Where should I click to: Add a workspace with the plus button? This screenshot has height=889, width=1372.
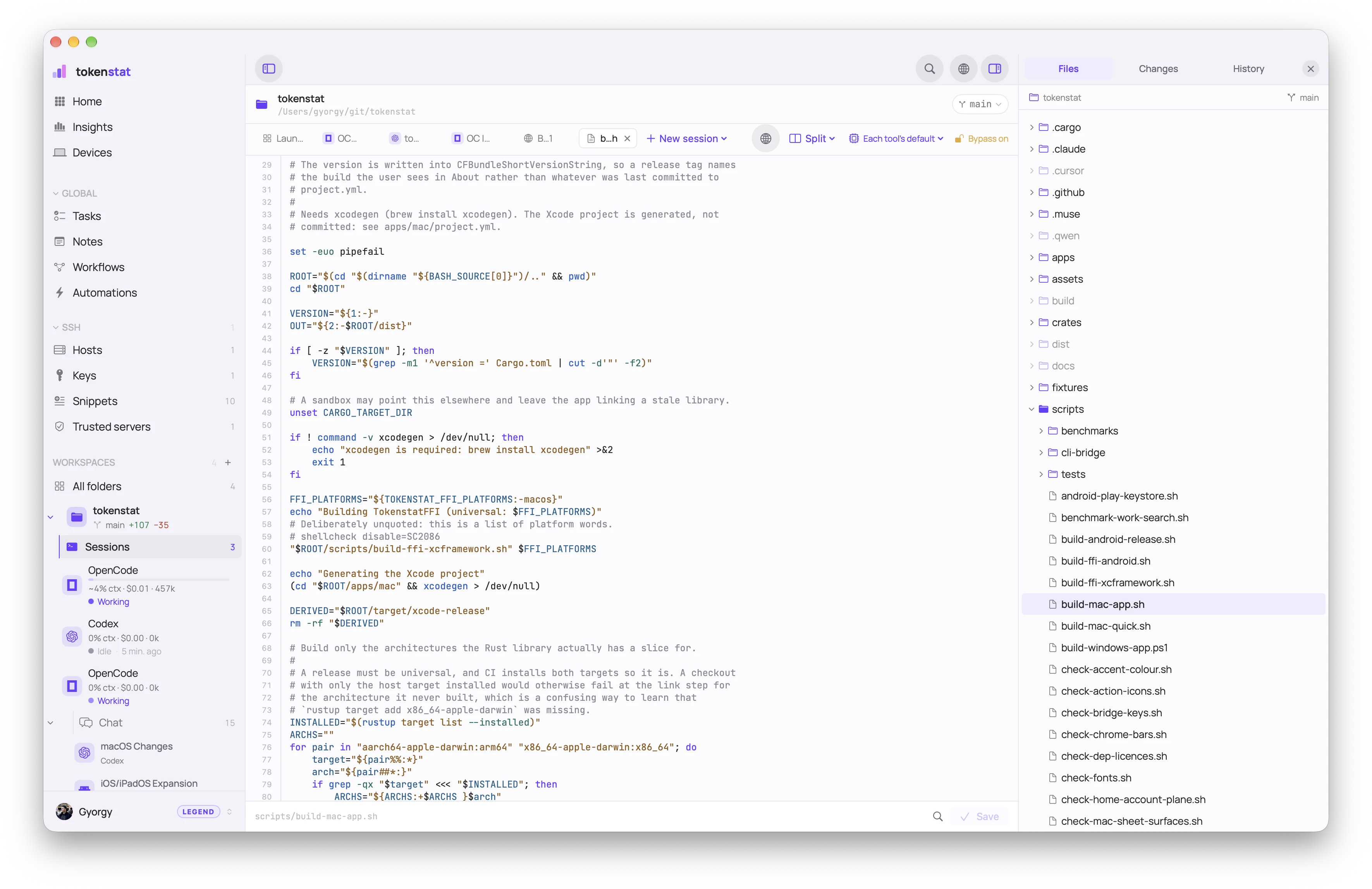coord(228,463)
